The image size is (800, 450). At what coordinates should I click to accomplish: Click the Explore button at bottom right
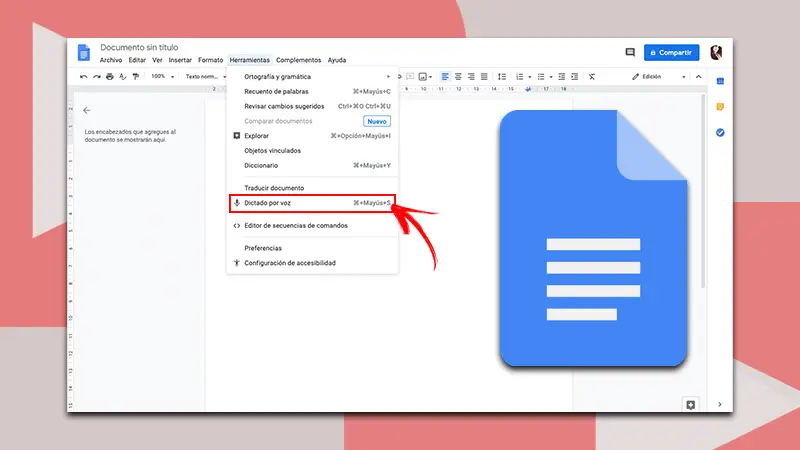point(690,405)
